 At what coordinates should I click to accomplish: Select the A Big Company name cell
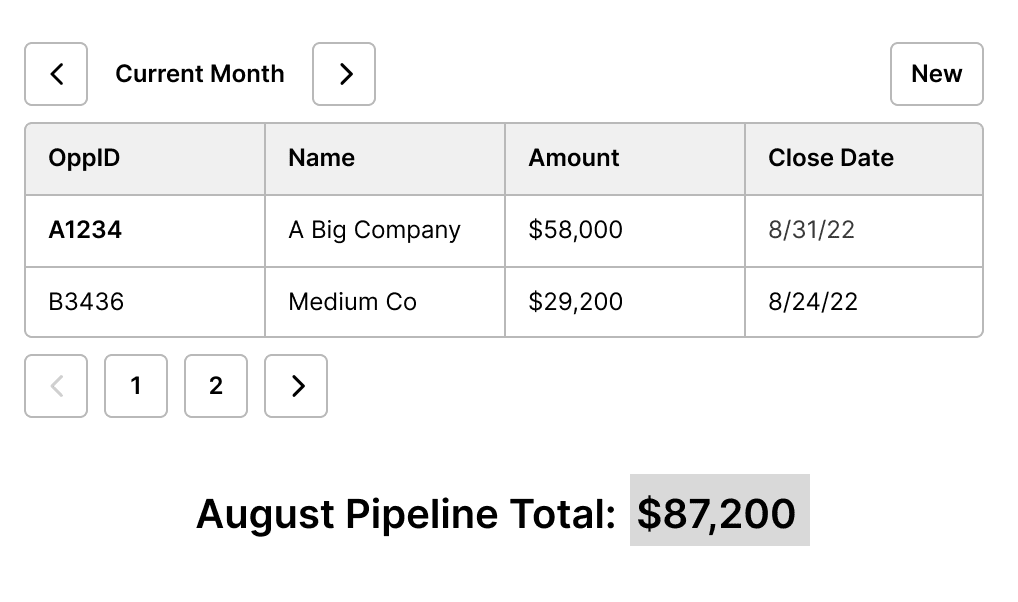coord(374,230)
